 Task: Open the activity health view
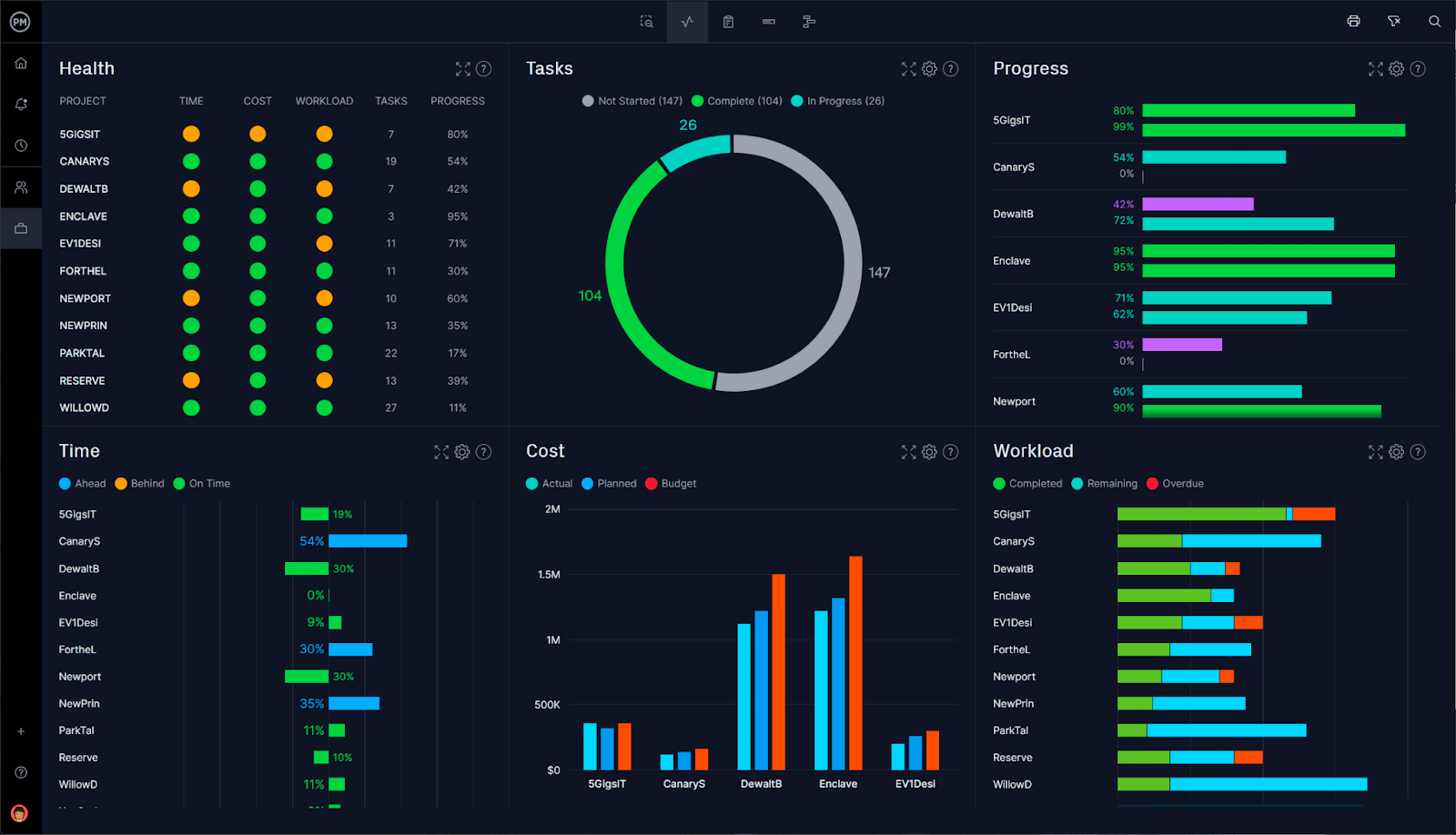(x=687, y=21)
